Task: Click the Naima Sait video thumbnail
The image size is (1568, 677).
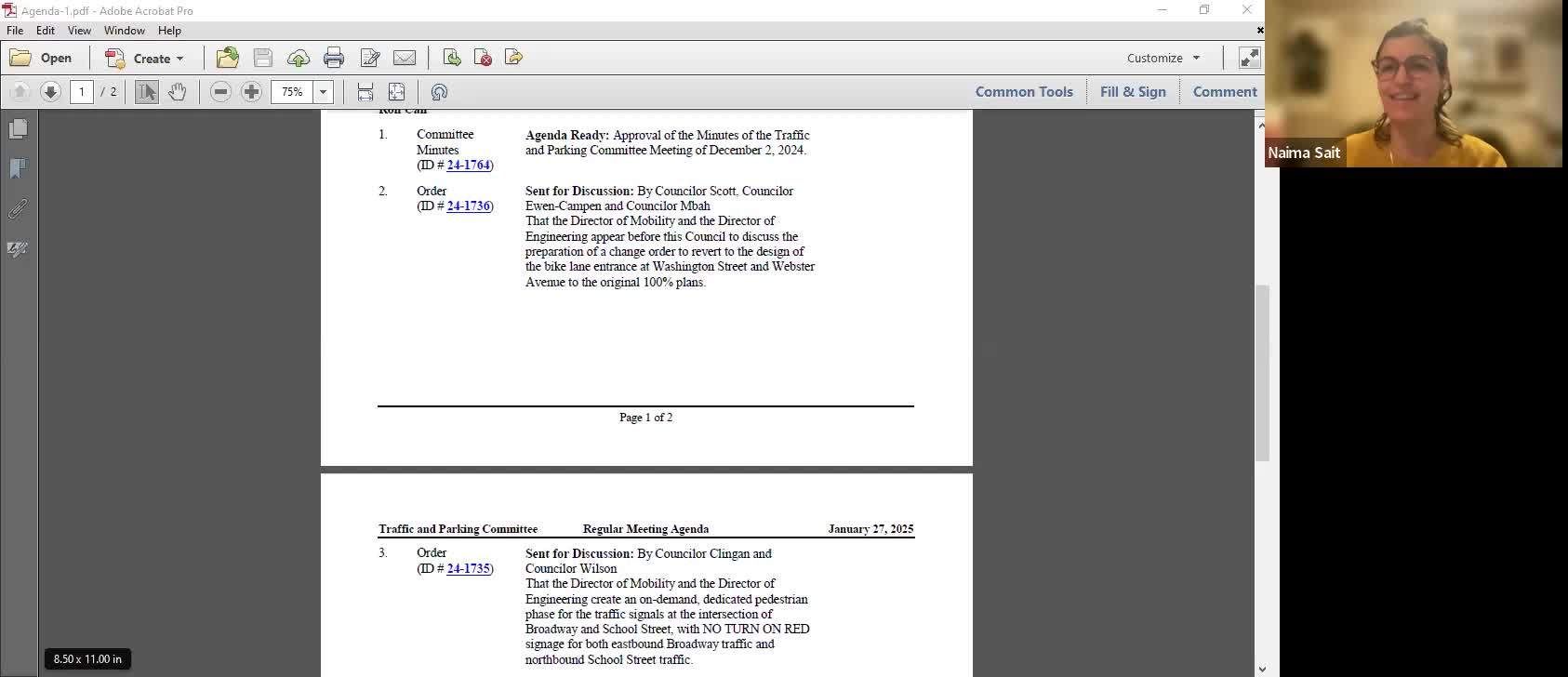Action: click(x=1414, y=84)
